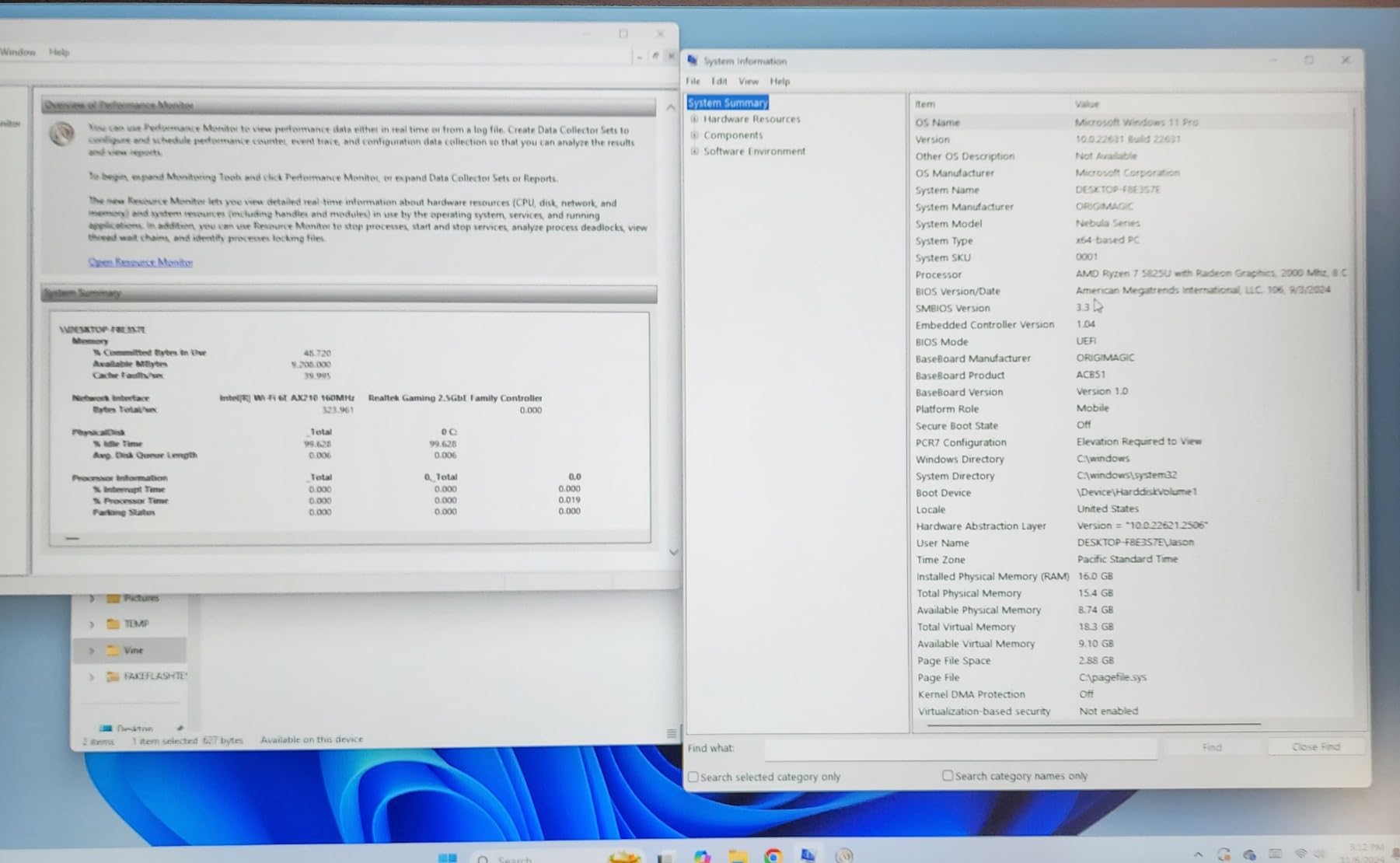Screen dimensions: 1400x863
Task: Launch Copilot from the taskbar
Action: pos(703,857)
